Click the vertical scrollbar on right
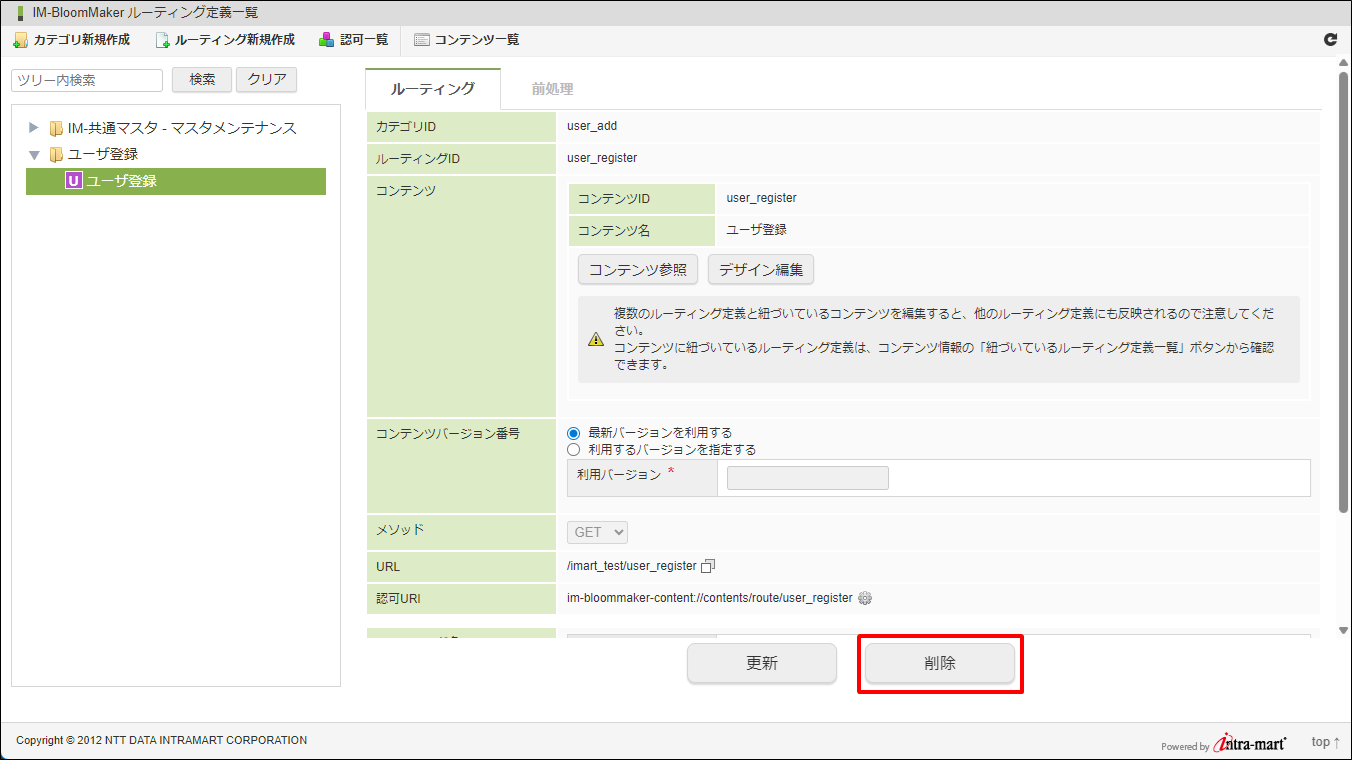The height and width of the screenshot is (760, 1352). (x=1343, y=290)
